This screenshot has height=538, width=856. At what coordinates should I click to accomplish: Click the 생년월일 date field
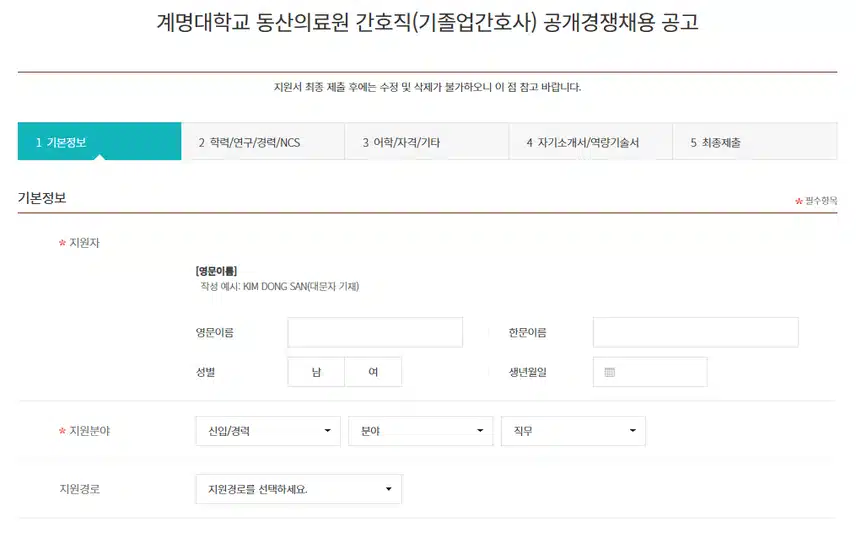pyautogui.click(x=650, y=372)
